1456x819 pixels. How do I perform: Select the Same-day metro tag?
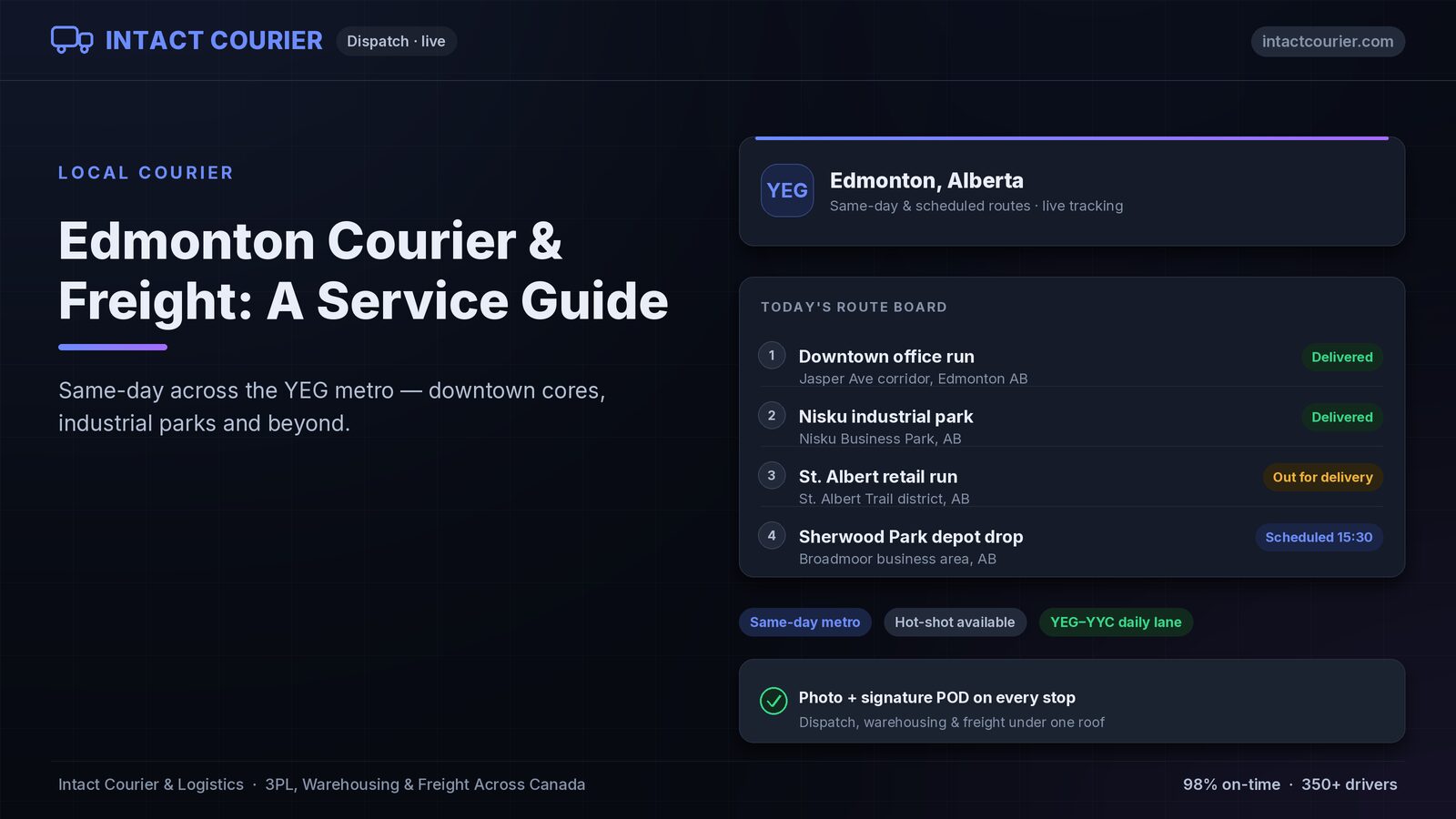click(804, 622)
